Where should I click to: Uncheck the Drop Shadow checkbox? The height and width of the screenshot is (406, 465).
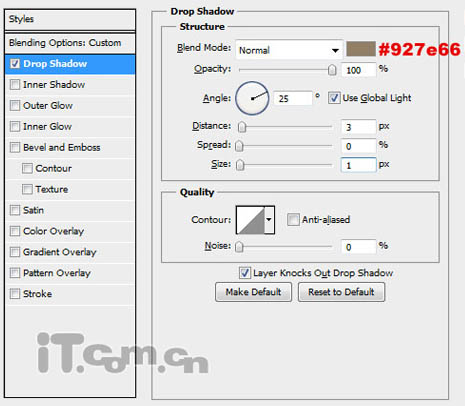point(15,63)
